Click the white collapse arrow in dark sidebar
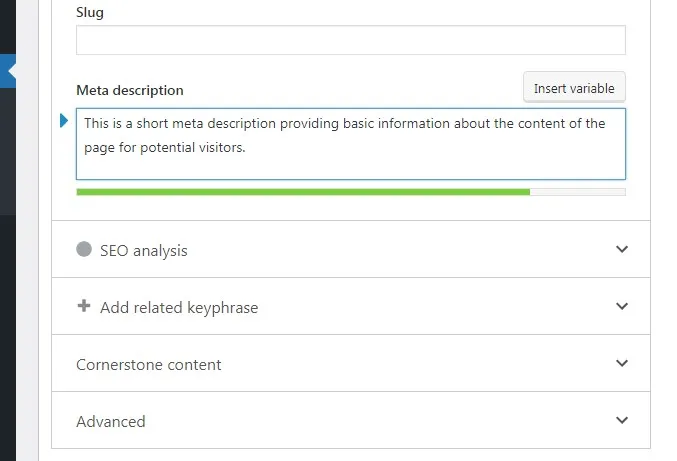The image size is (677, 461). click(12, 71)
